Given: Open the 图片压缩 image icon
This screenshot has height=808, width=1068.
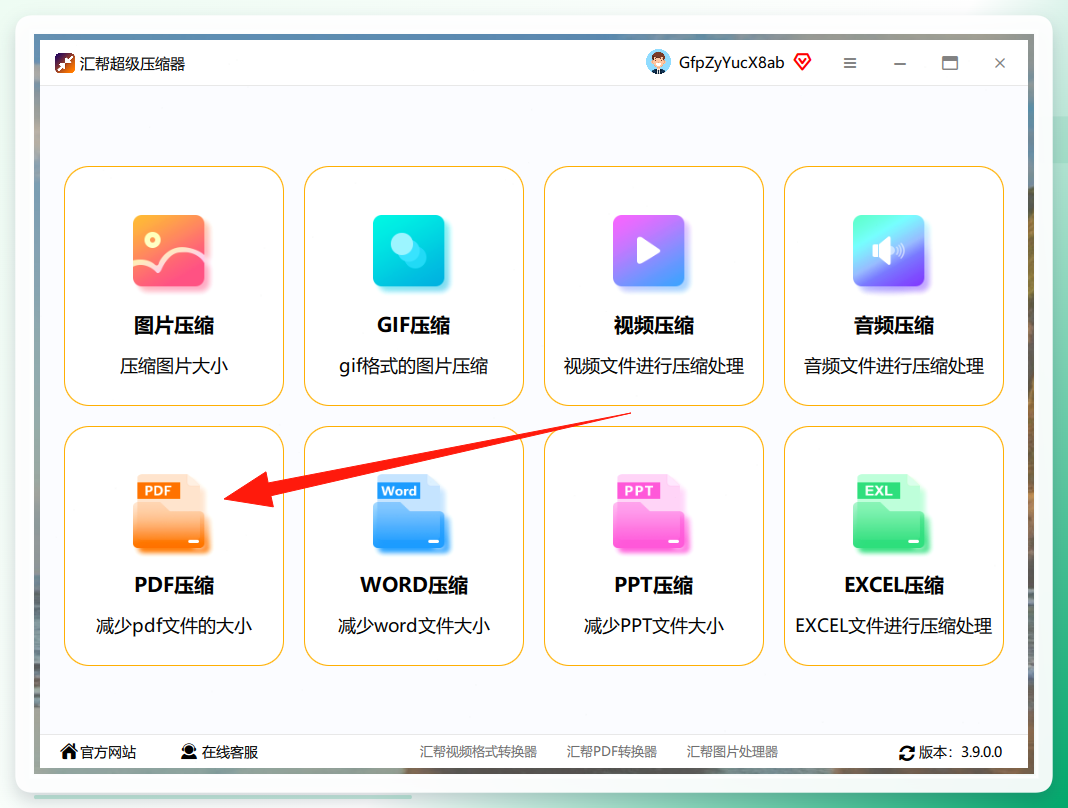Looking at the screenshot, I should 169,251.
